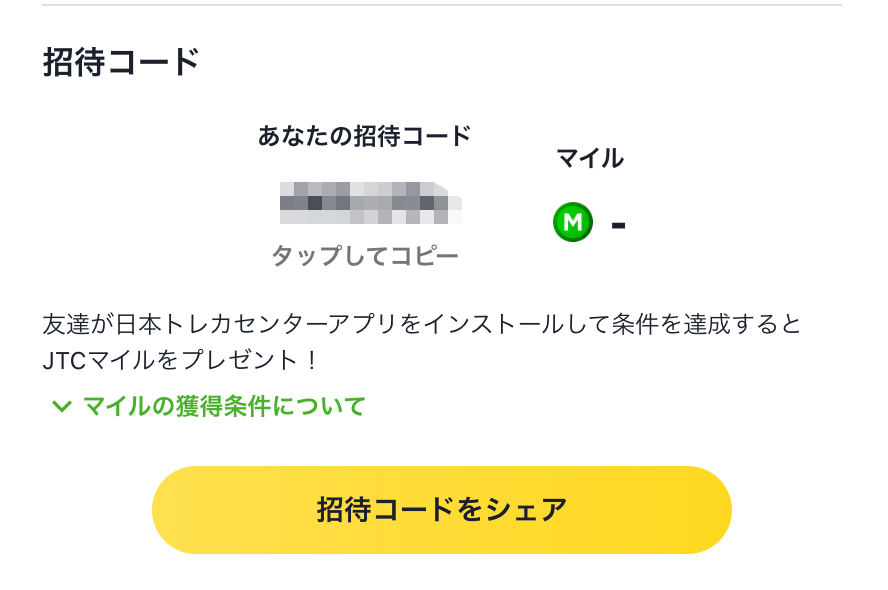Tap the green M mile coin icon
This screenshot has width=888, height=590.
pyautogui.click(x=573, y=222)
